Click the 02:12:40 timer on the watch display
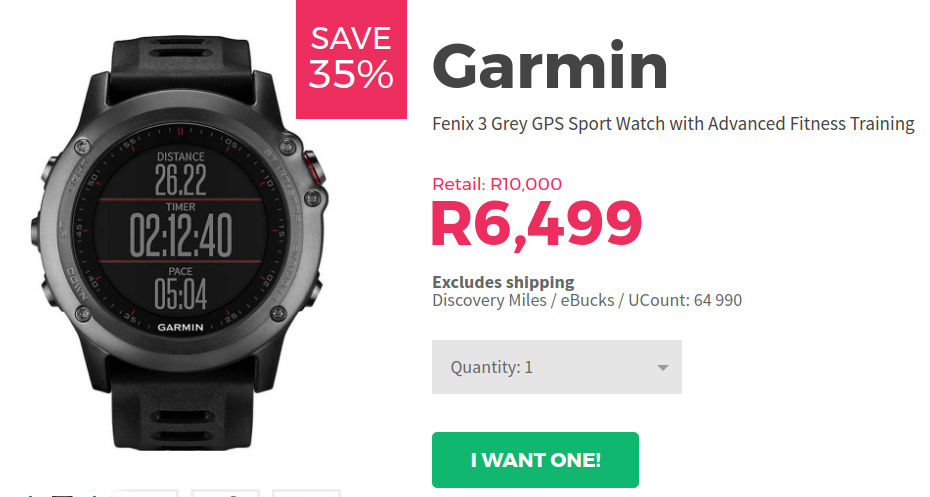 180,235
